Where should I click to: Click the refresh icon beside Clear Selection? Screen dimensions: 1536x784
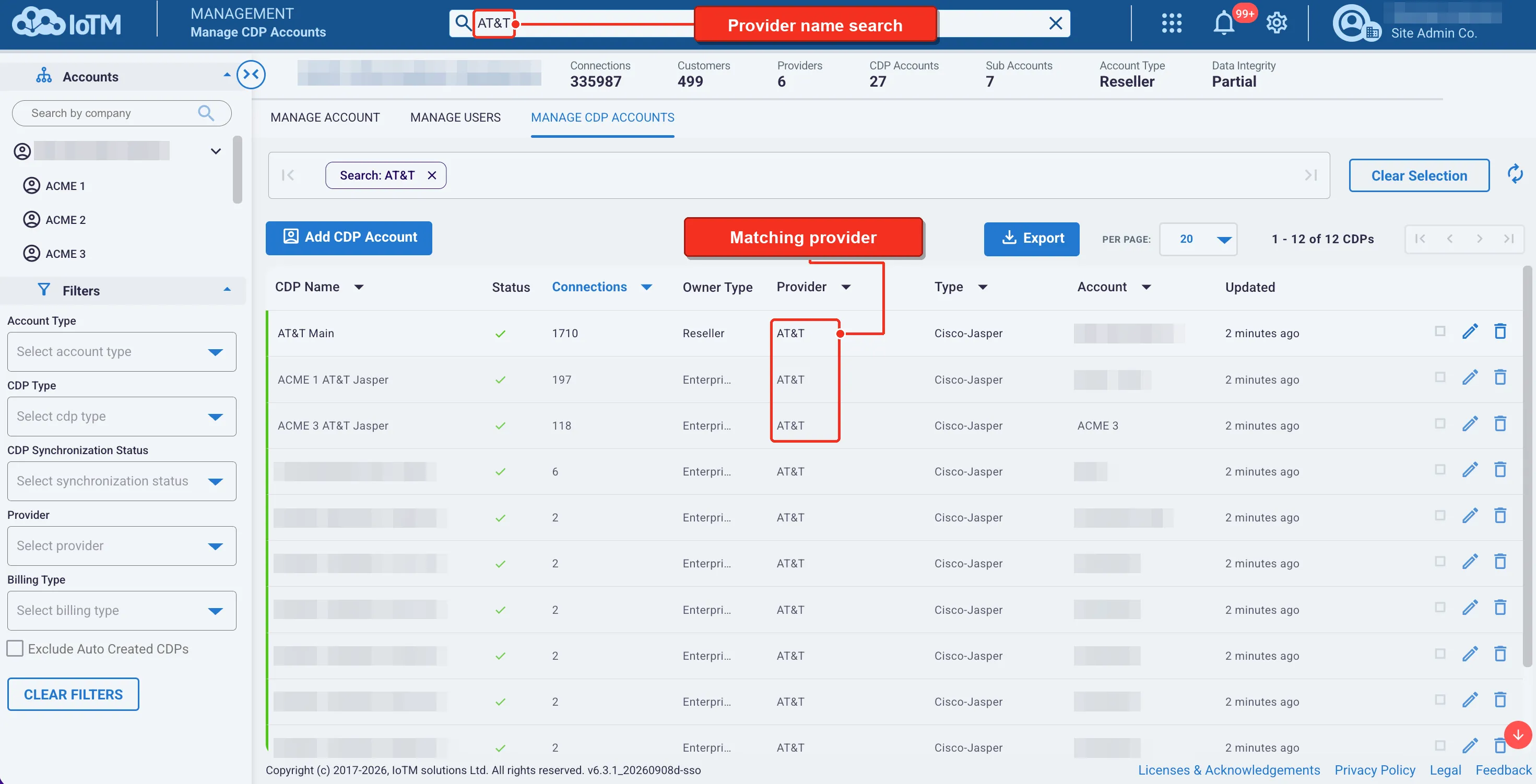point(1515,175)
